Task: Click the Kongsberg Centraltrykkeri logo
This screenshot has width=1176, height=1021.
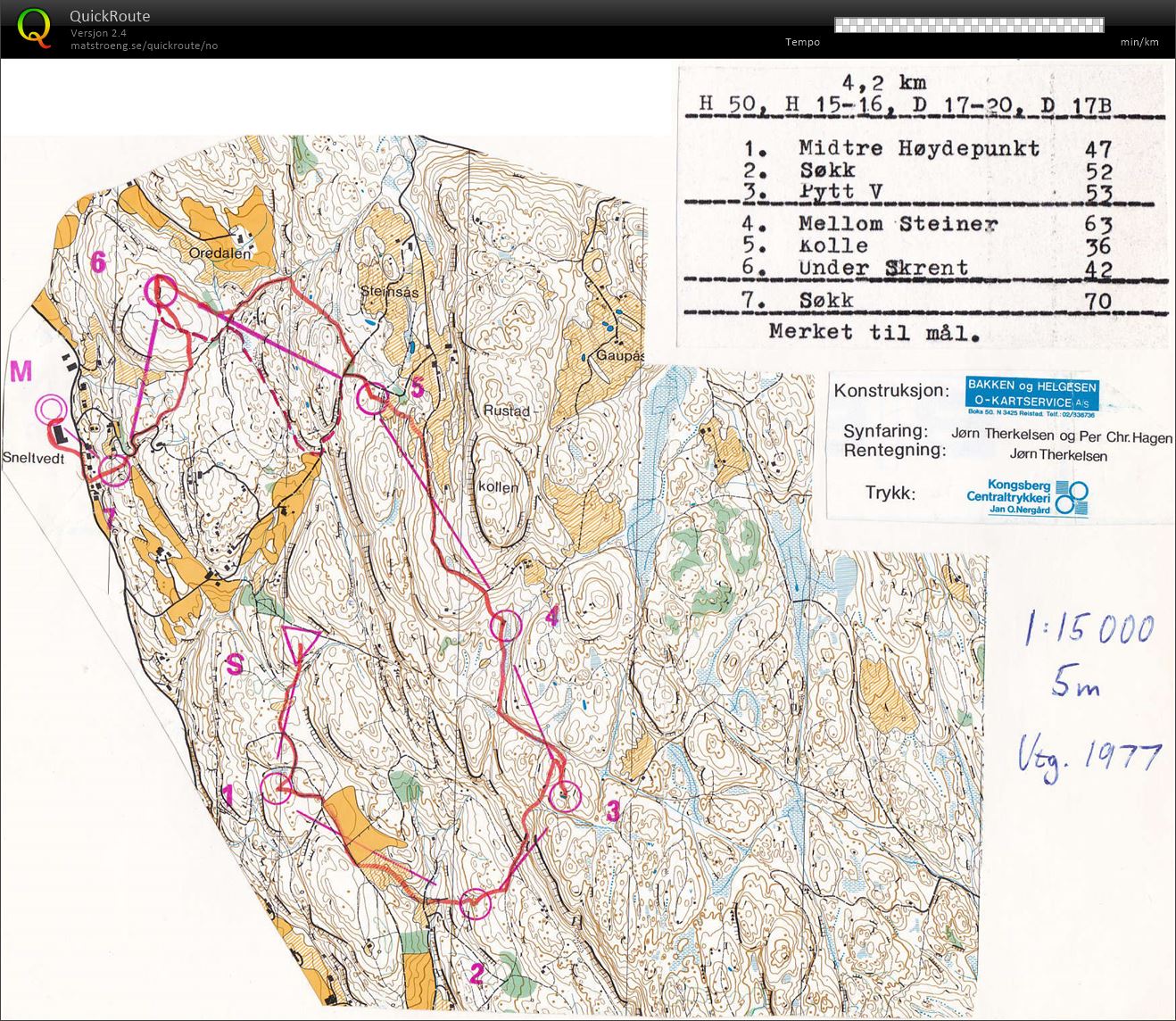Action: (1027, 498)
